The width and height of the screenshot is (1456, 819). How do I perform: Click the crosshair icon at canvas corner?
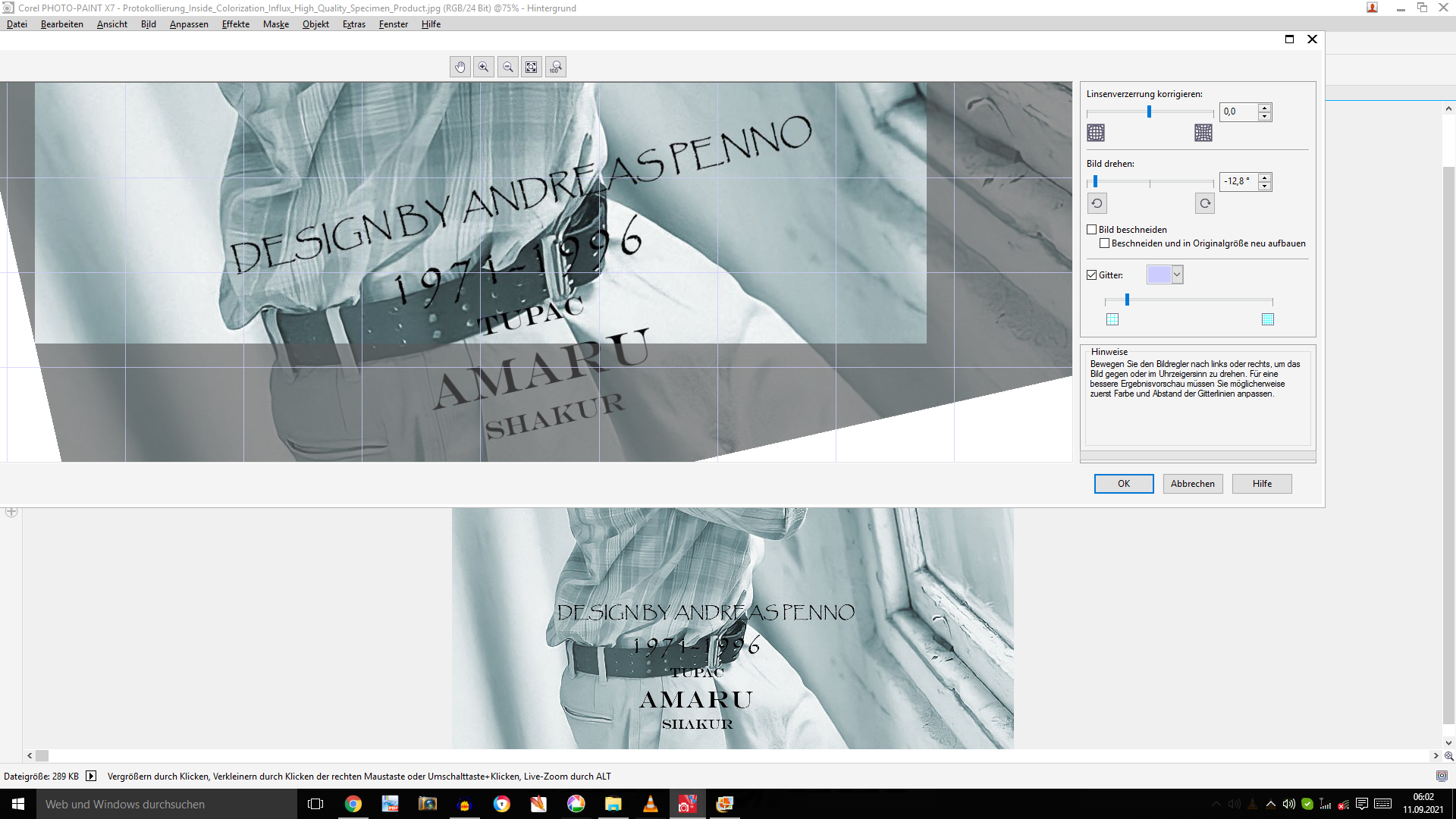pyautogui.click(x=11, y=512)
